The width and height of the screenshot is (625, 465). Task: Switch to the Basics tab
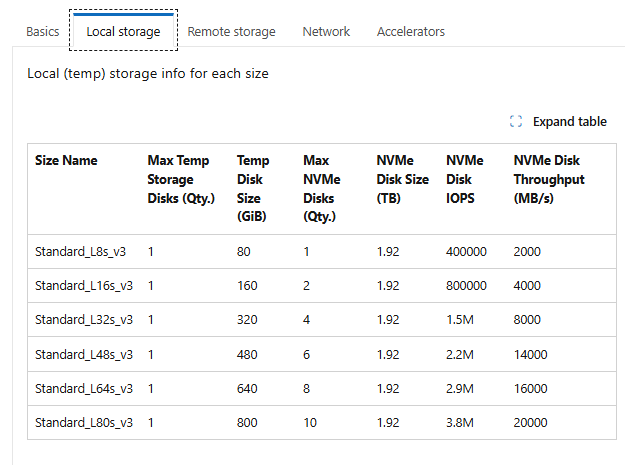43,31
